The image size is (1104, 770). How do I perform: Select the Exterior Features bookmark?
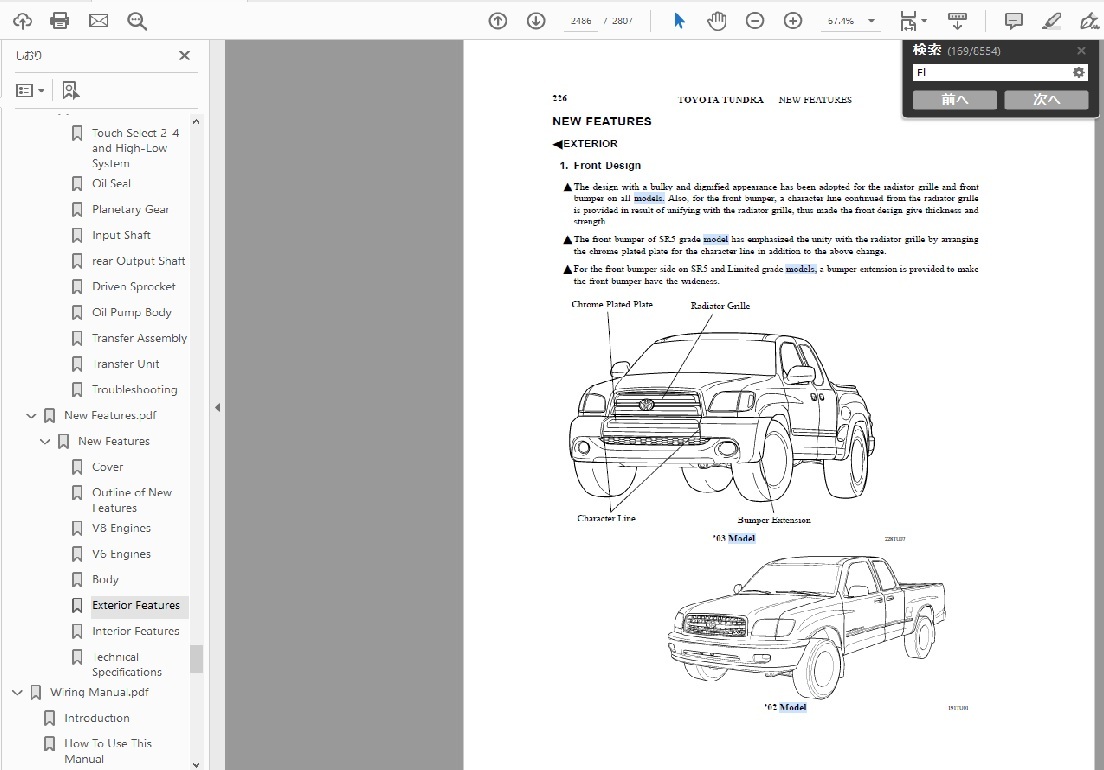pyautogui.click(x=136, y=605)
